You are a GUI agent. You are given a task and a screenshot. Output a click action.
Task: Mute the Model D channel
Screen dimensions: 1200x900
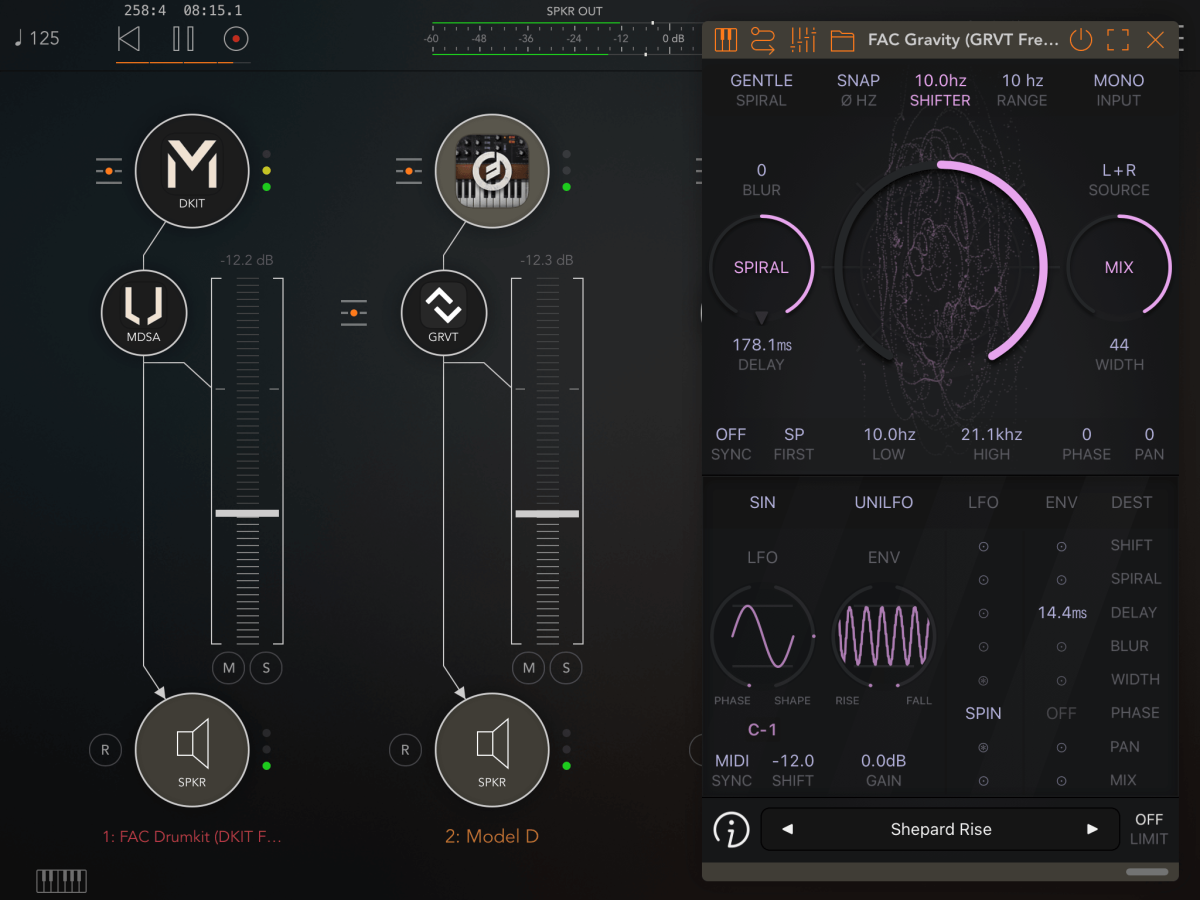click(x=529, y=668)
